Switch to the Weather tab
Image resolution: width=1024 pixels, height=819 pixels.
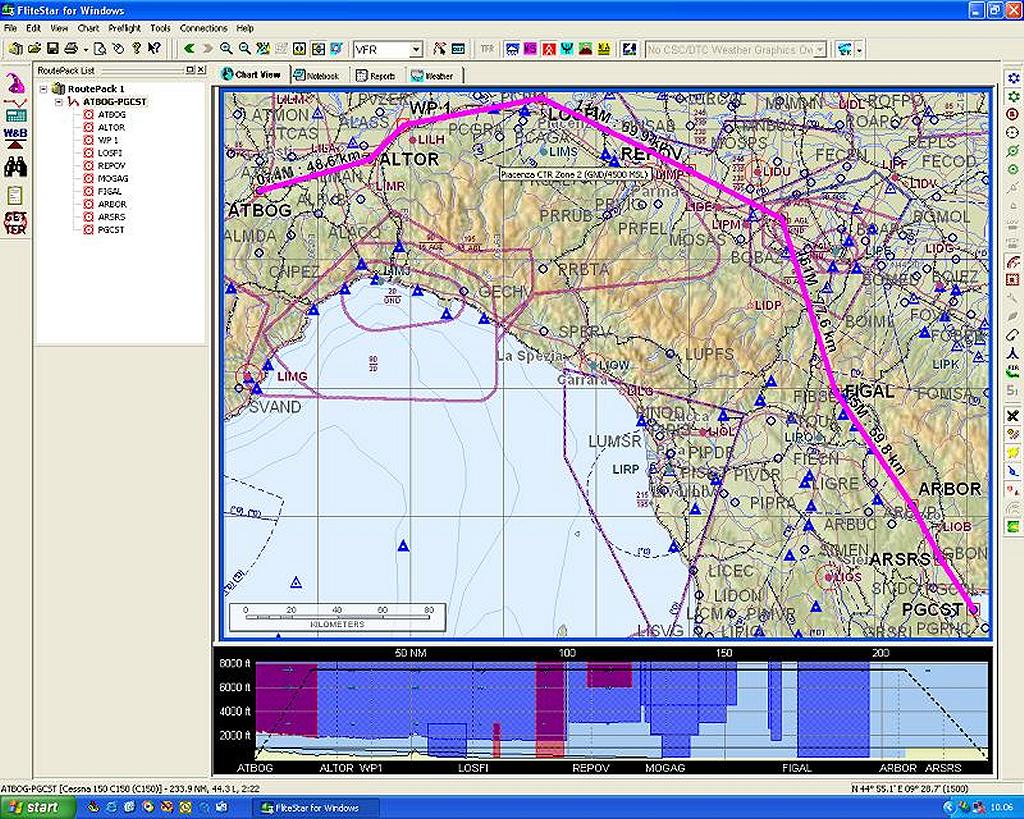coord(432,76)
